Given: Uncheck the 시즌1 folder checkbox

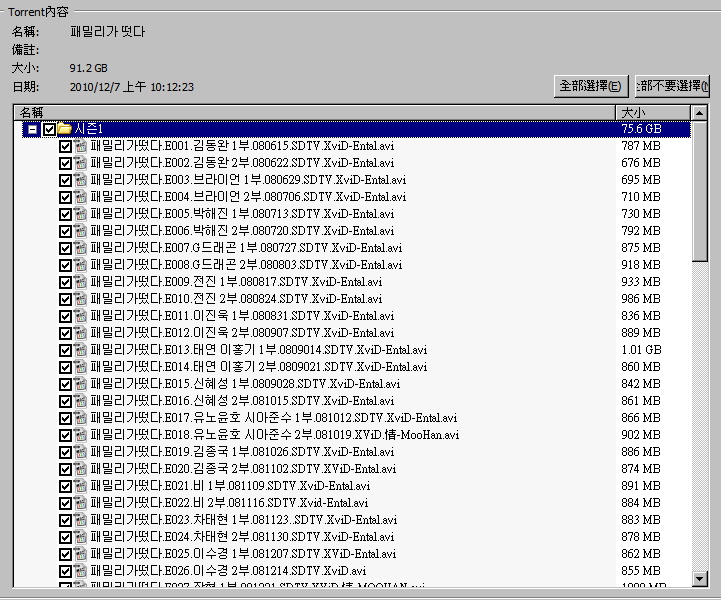Looking at the screenshot, I should pyautogui.click(x=49, y=130).
